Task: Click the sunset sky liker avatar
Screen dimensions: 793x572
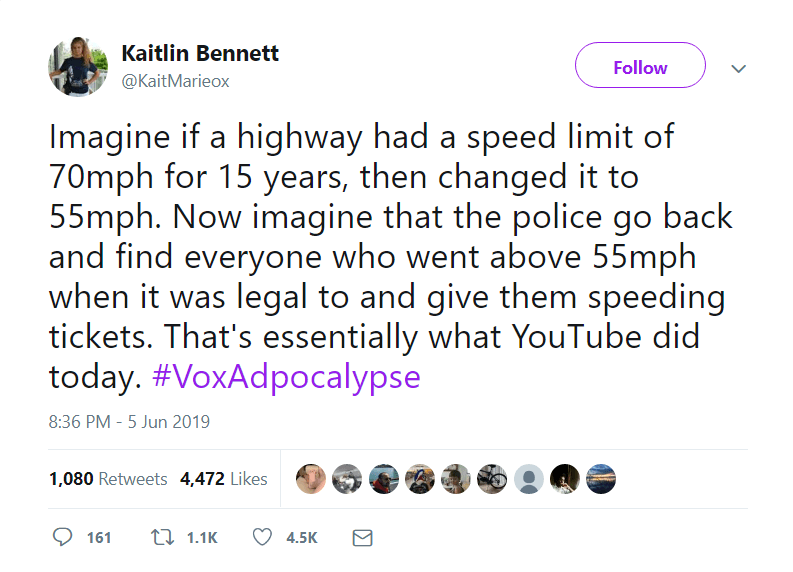Action: [600, 479]
